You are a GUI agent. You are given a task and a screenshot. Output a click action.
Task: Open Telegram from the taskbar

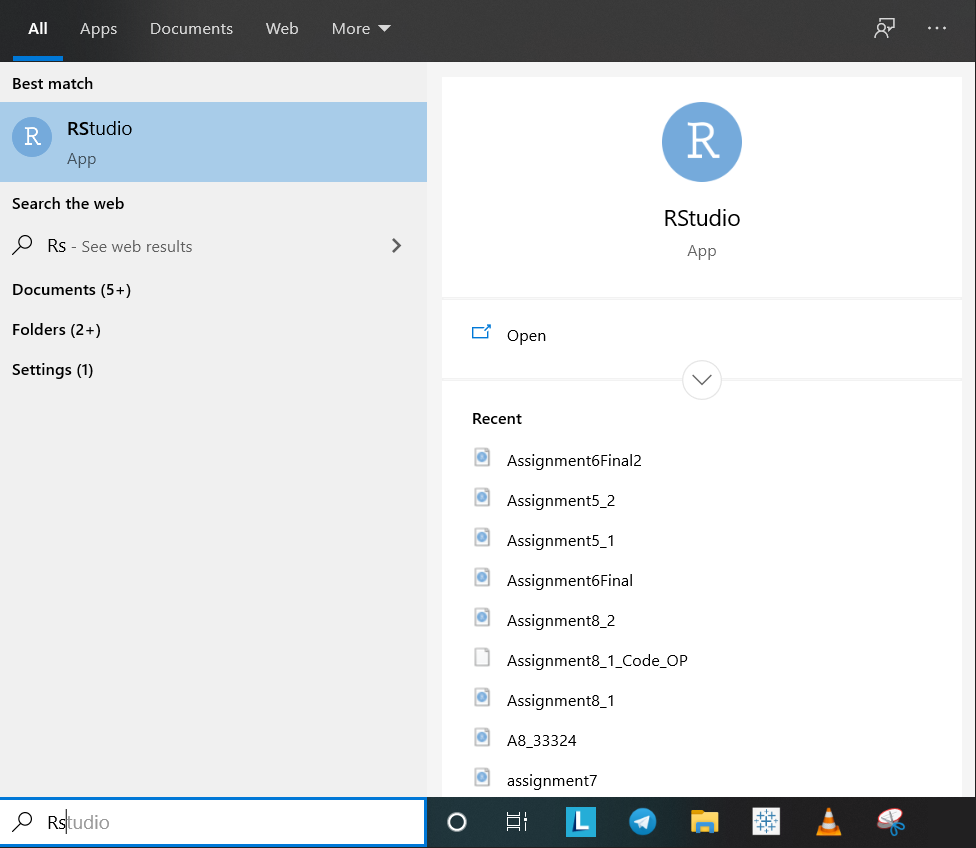(642, 822)
